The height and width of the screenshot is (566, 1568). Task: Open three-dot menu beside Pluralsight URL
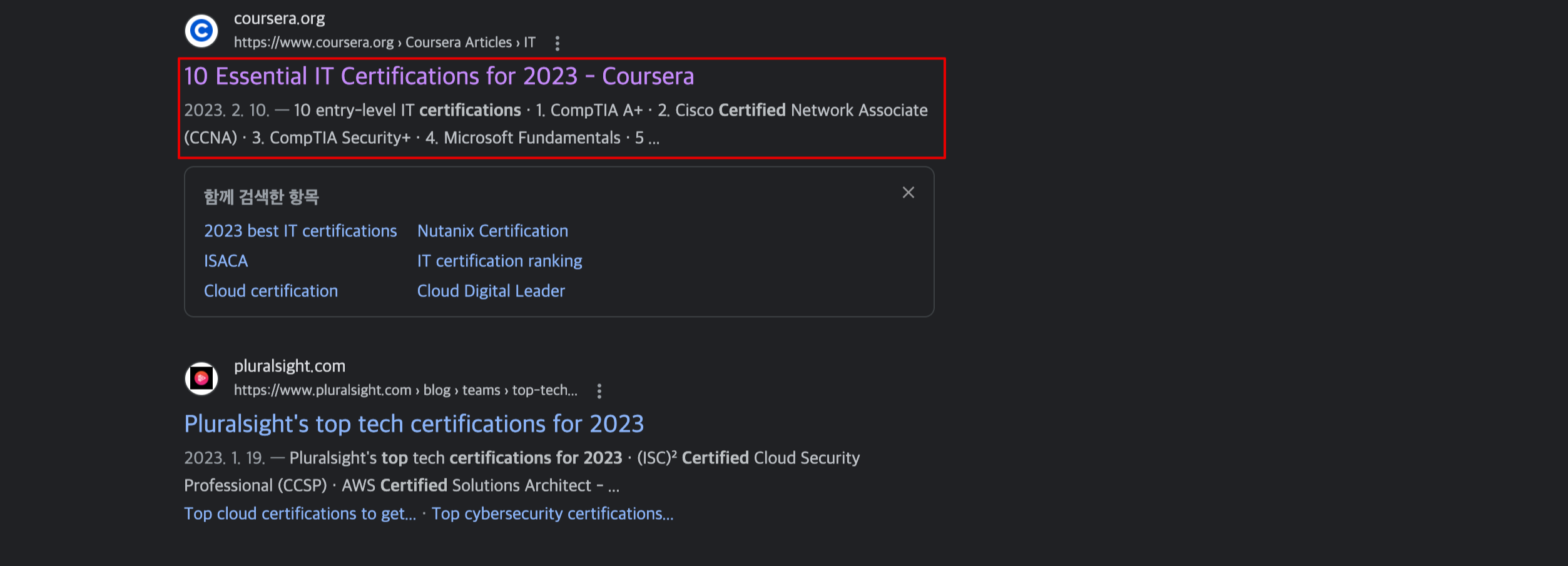point(599,391)
